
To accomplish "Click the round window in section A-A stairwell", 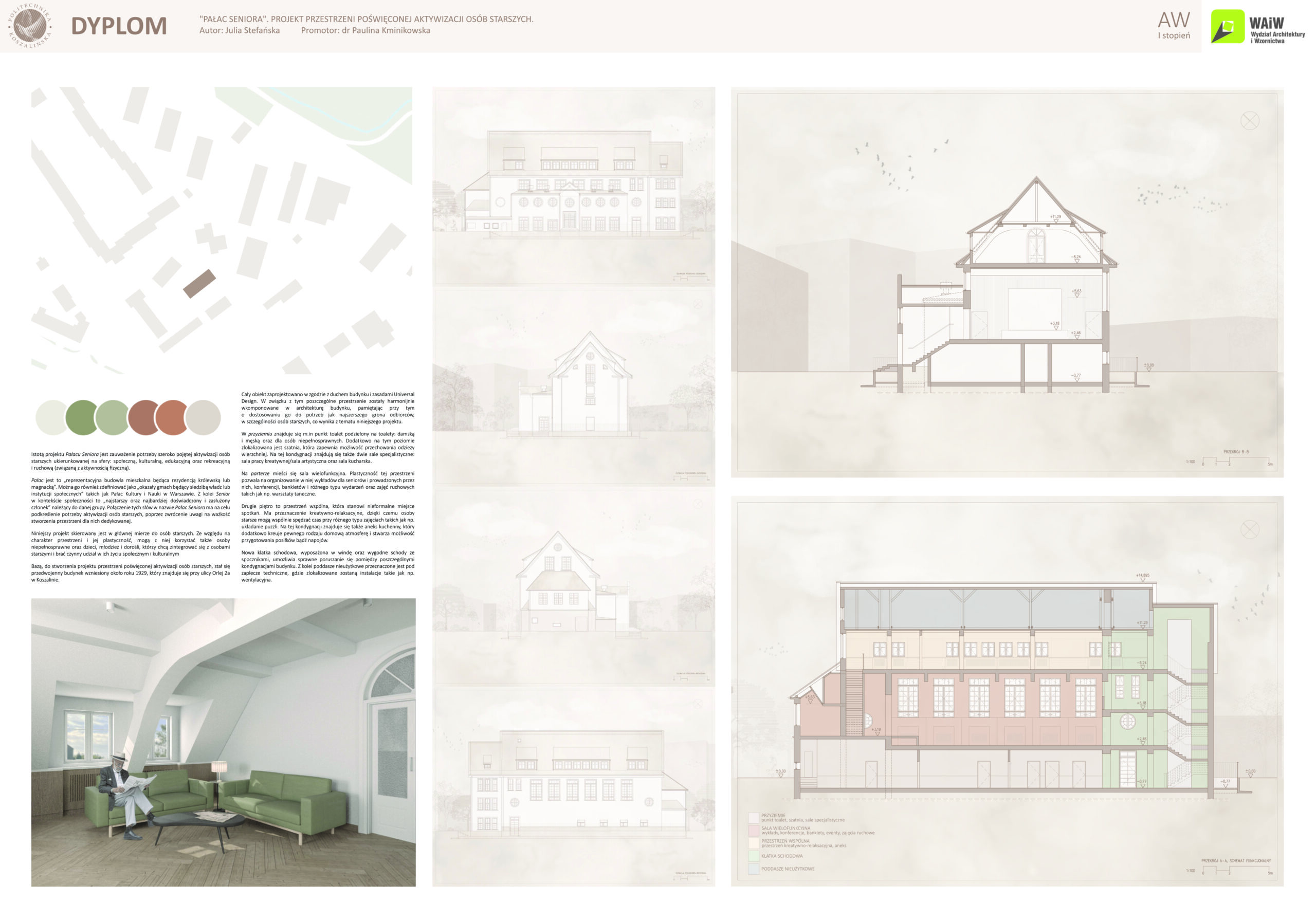I will click(1127, 722).
